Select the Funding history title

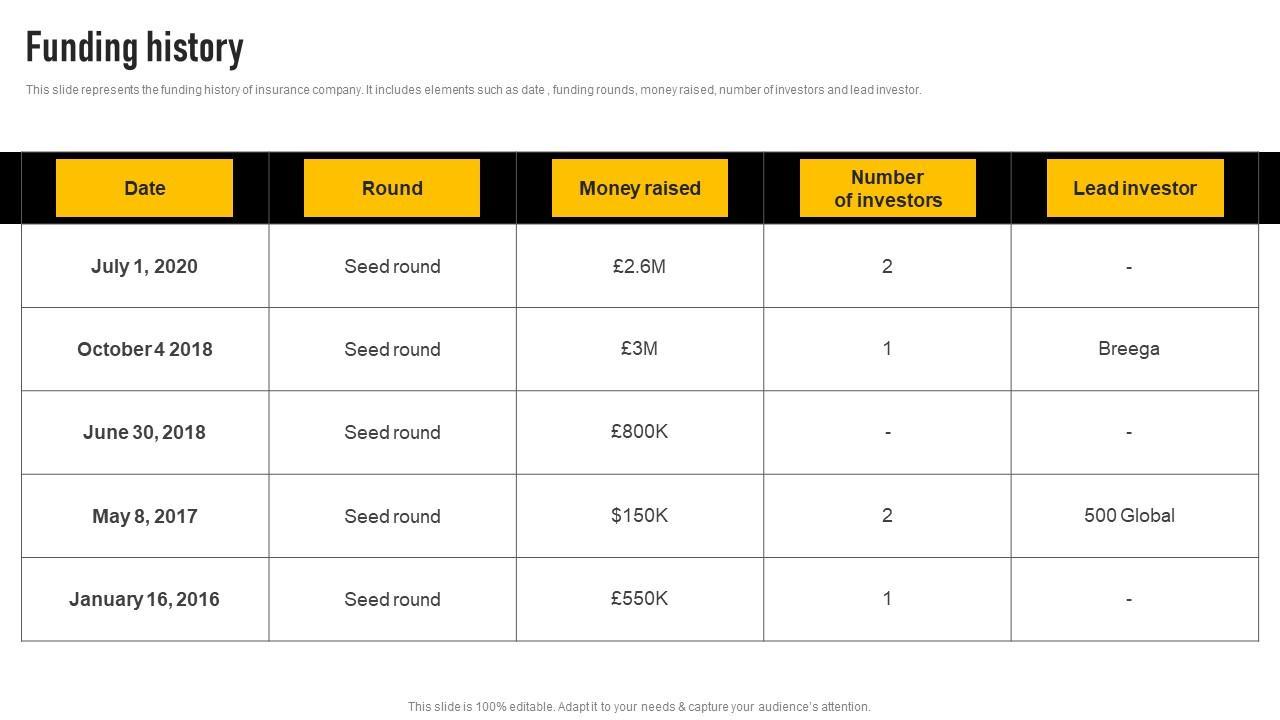(x=135, y=48)
